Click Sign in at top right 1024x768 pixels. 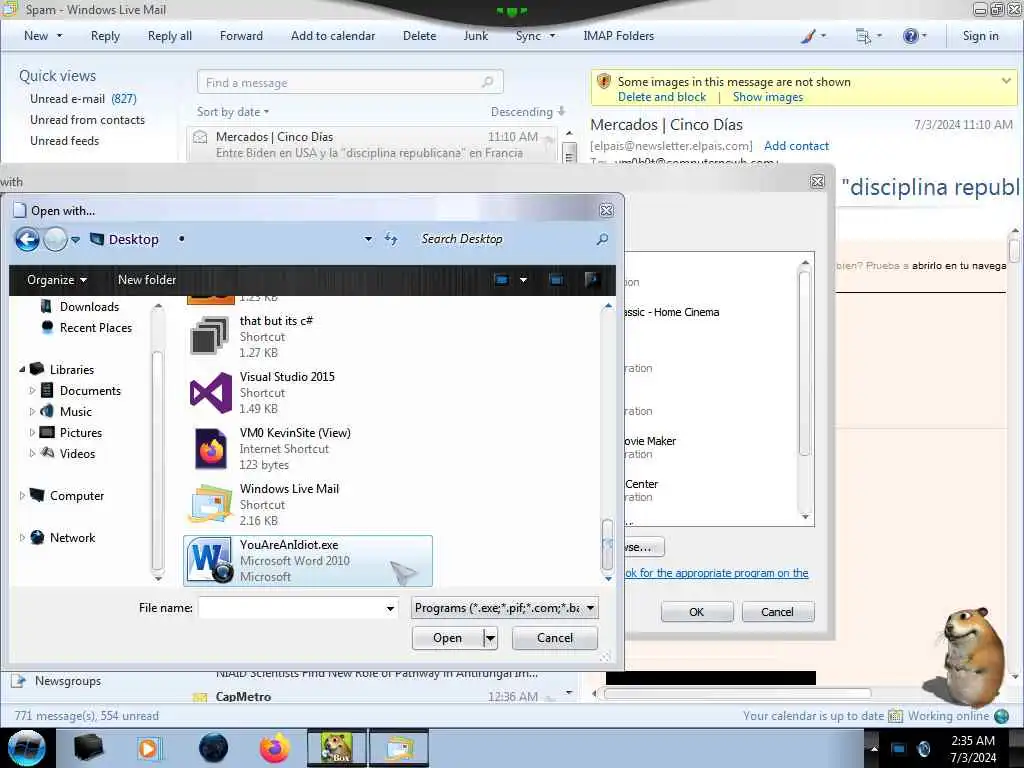980,36
